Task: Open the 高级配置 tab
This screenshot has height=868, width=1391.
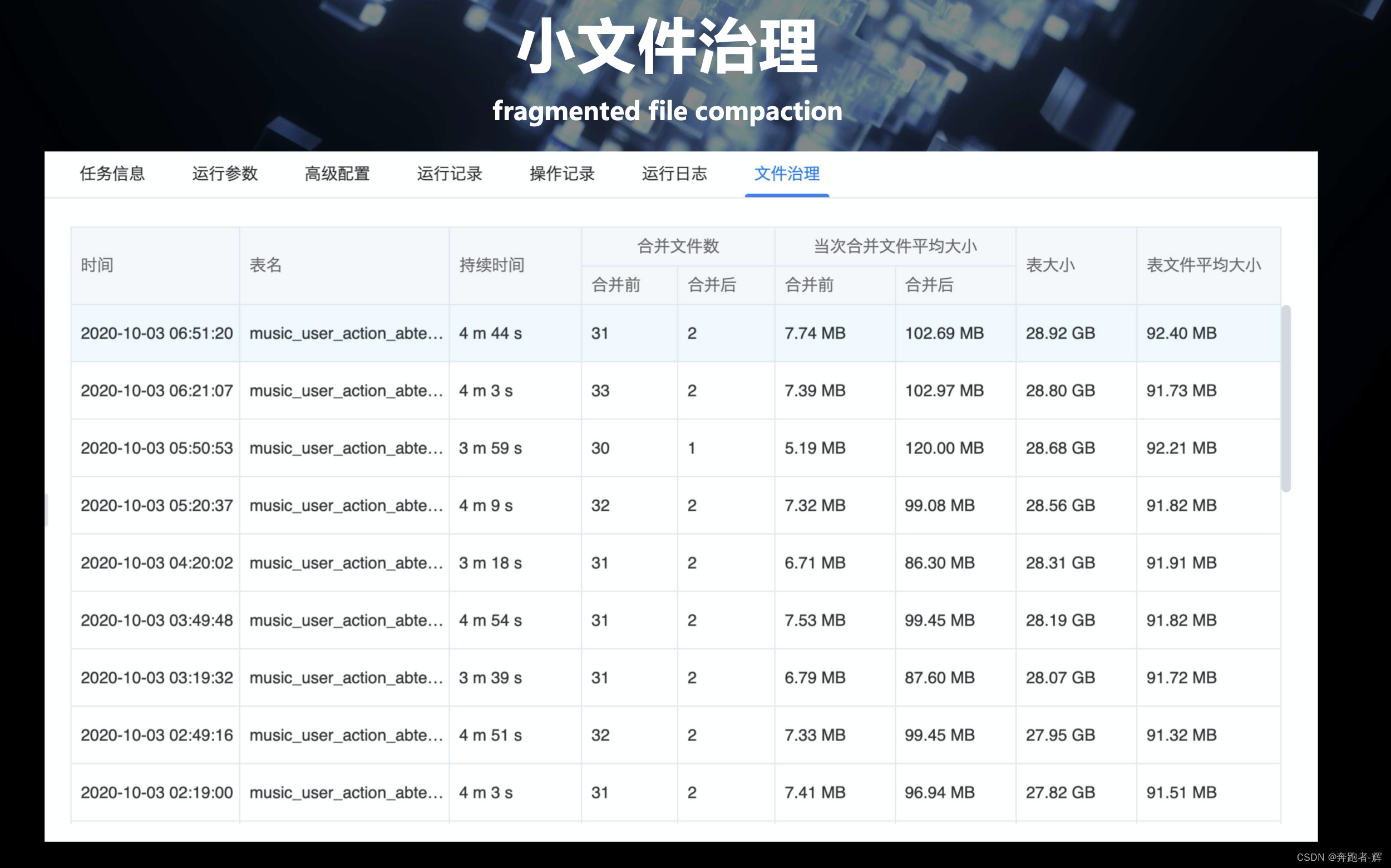Action: click(x=337, y=174)
